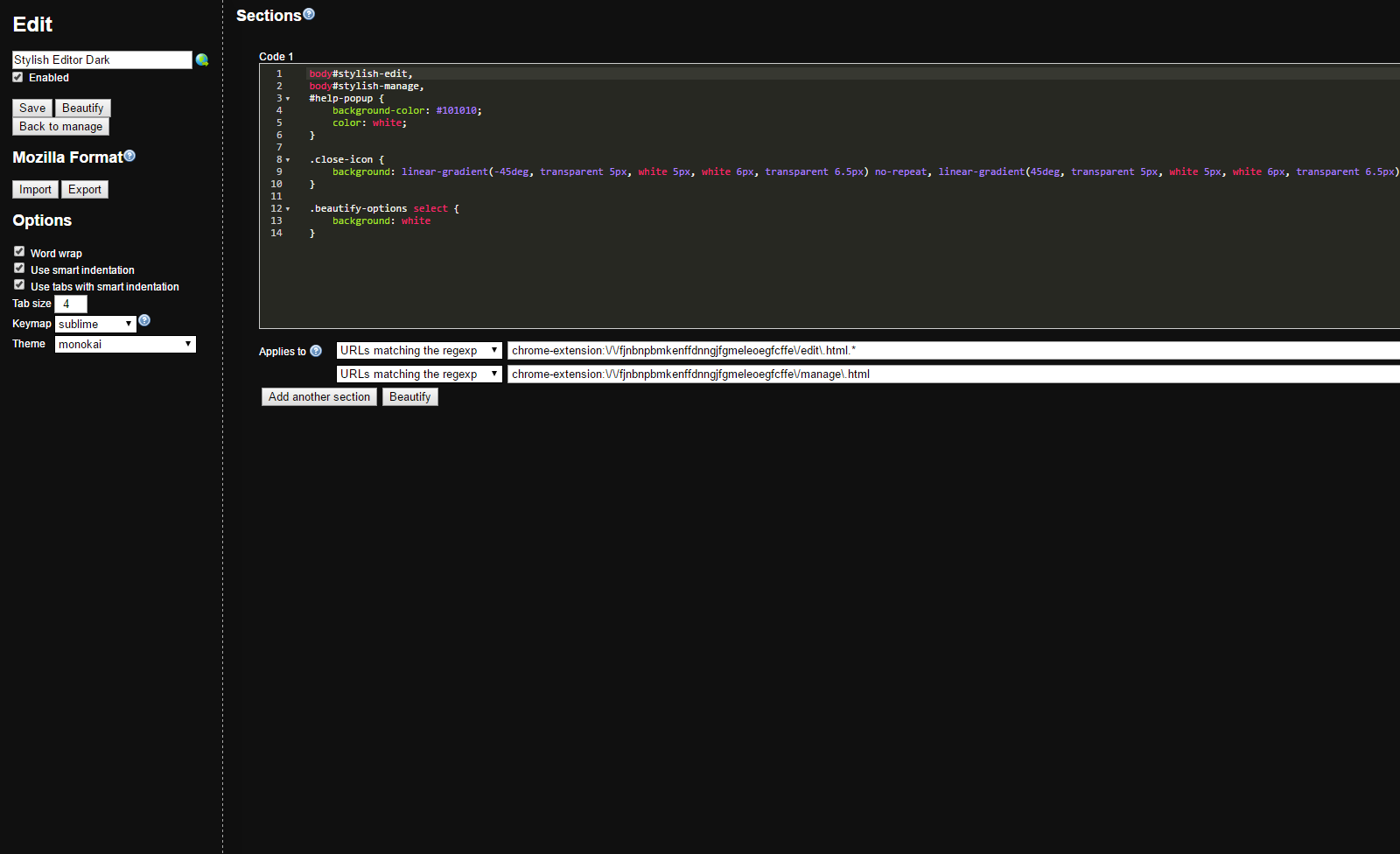Open the Applies to help icon
This screenshot has height=854, width=1400.
point(316,351)
